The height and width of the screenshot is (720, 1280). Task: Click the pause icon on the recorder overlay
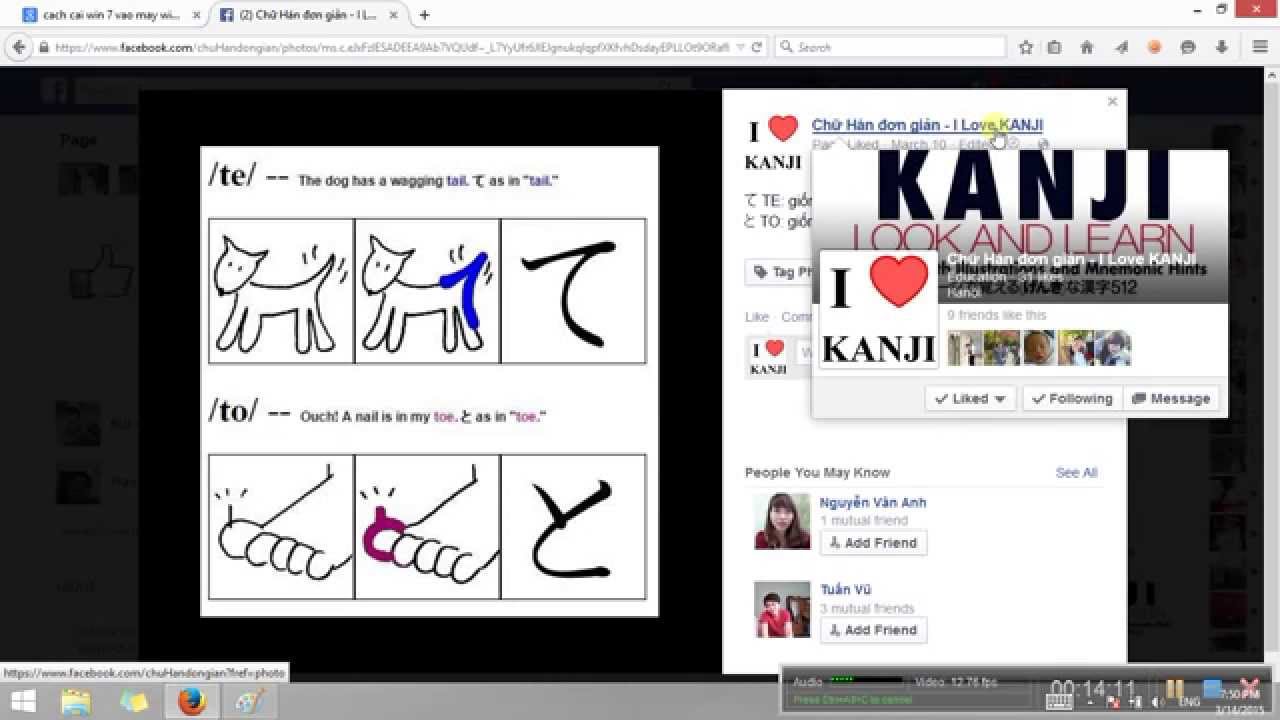(1174, 690)
